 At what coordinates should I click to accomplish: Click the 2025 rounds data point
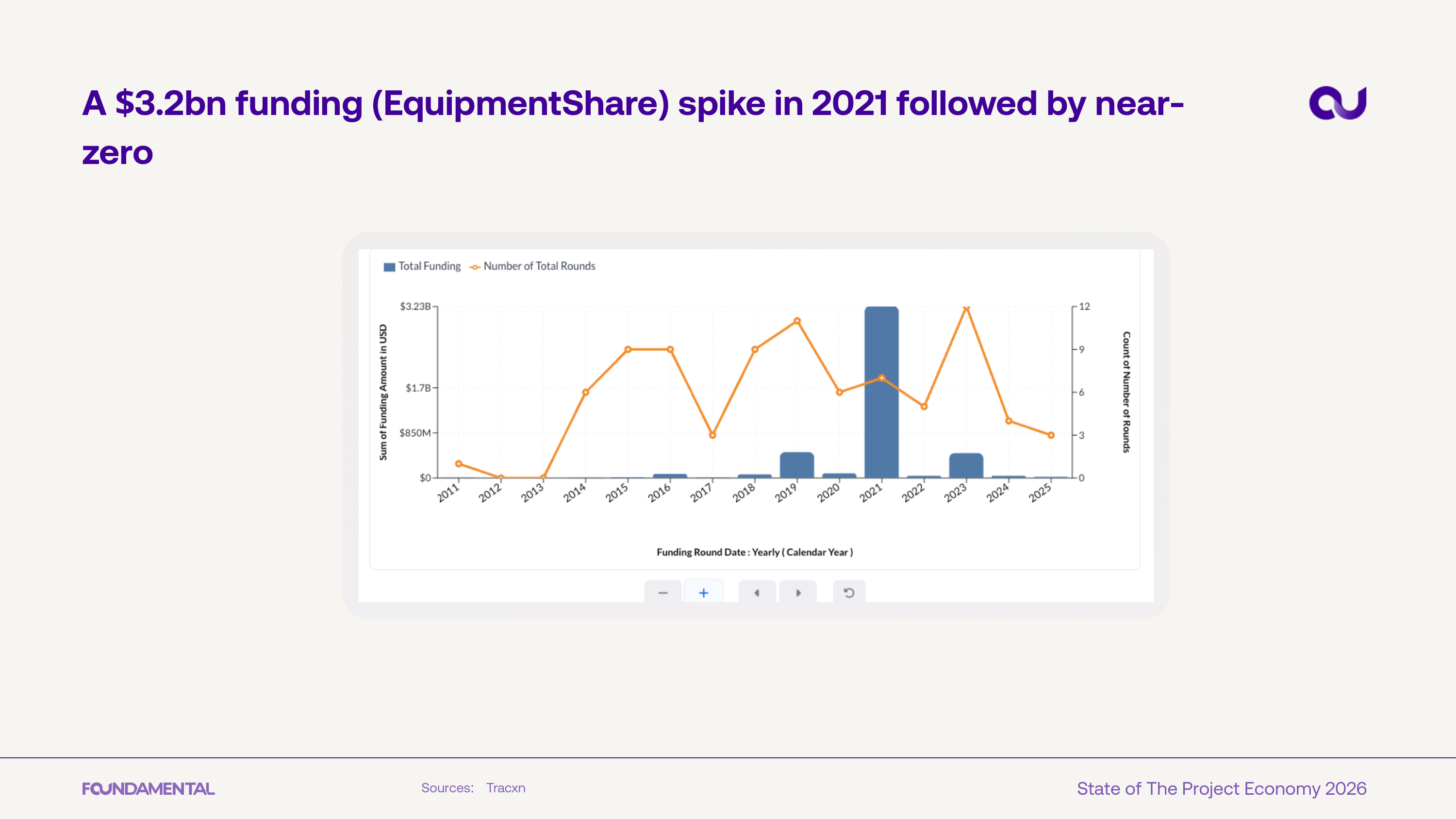click(x=1051, y=435)
